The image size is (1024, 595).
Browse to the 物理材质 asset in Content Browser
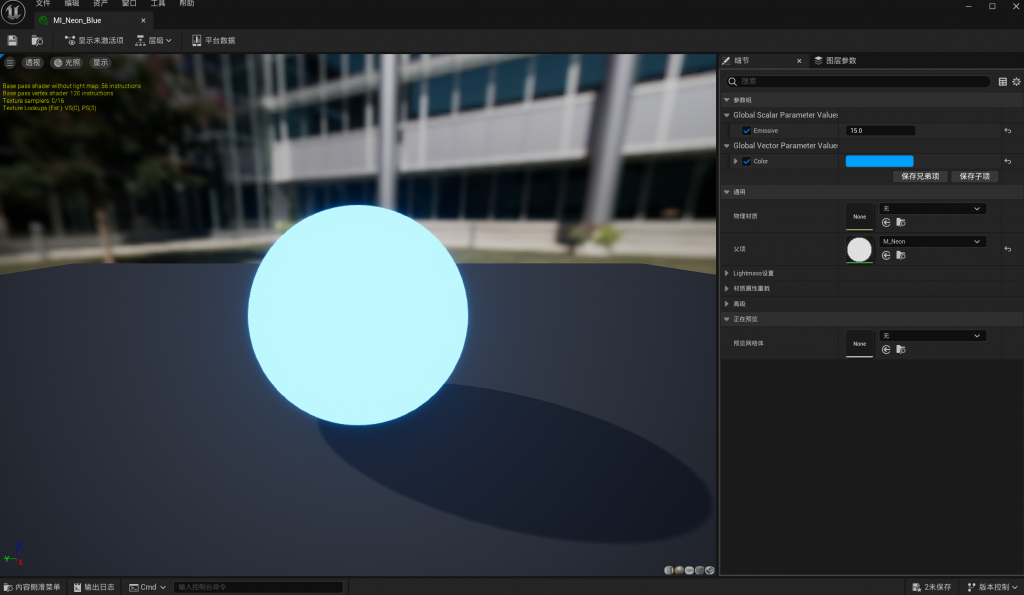click(x=901, y=223)
